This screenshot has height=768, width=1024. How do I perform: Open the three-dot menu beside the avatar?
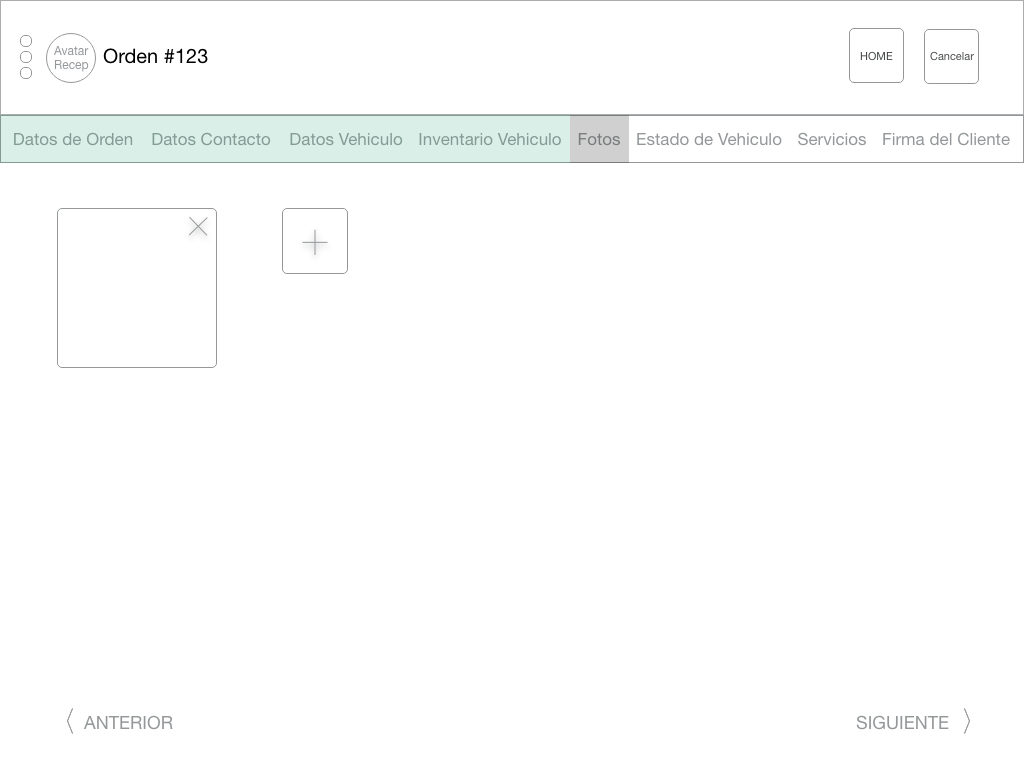[x=26, y=57]
